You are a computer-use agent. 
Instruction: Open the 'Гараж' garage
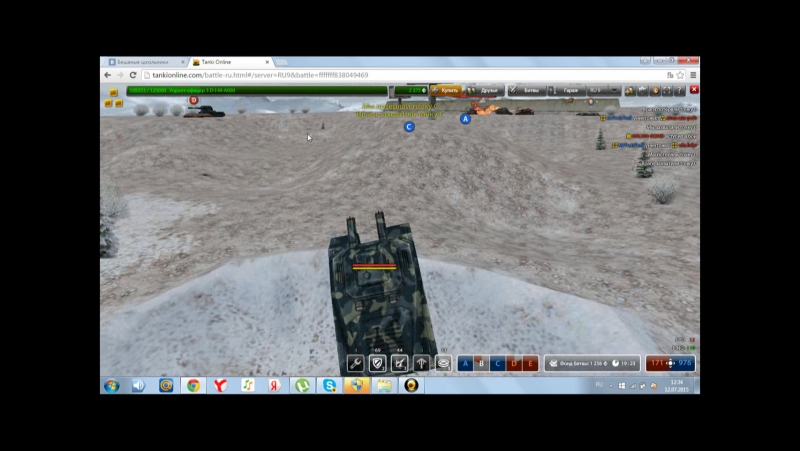click(x=566, y=90)
